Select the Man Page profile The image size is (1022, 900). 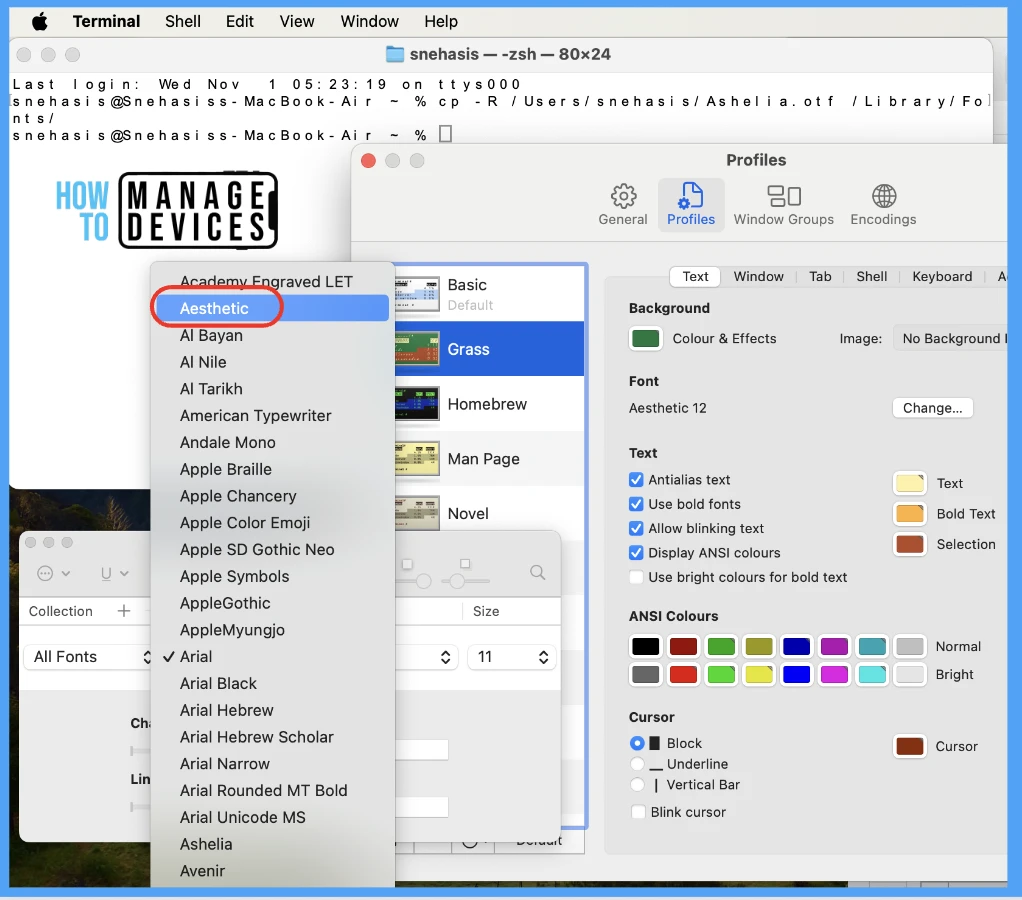[489, 459]
